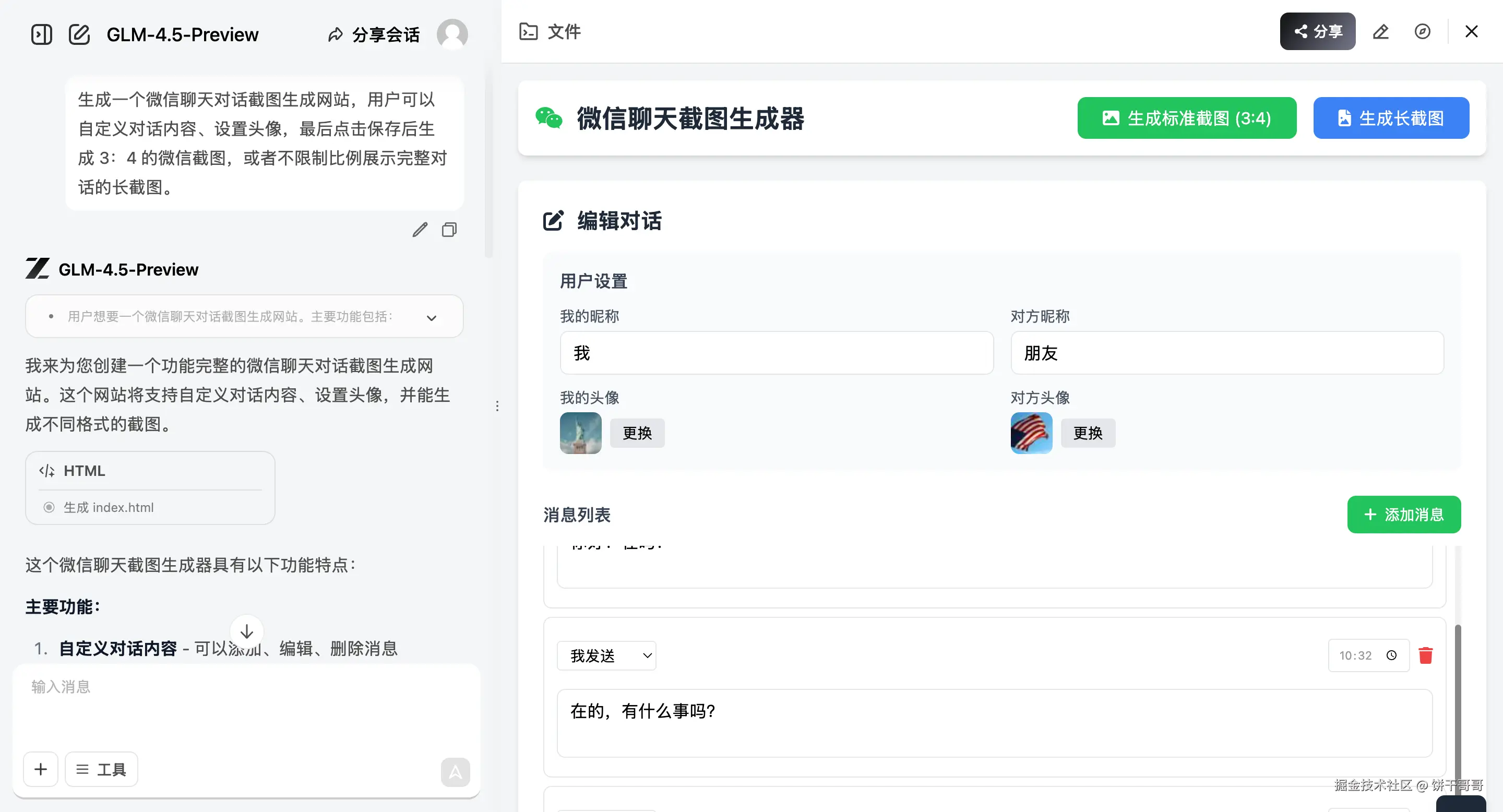Click the new chat compose icon
Screen dimensions: 1503x812
coord(79,34)
